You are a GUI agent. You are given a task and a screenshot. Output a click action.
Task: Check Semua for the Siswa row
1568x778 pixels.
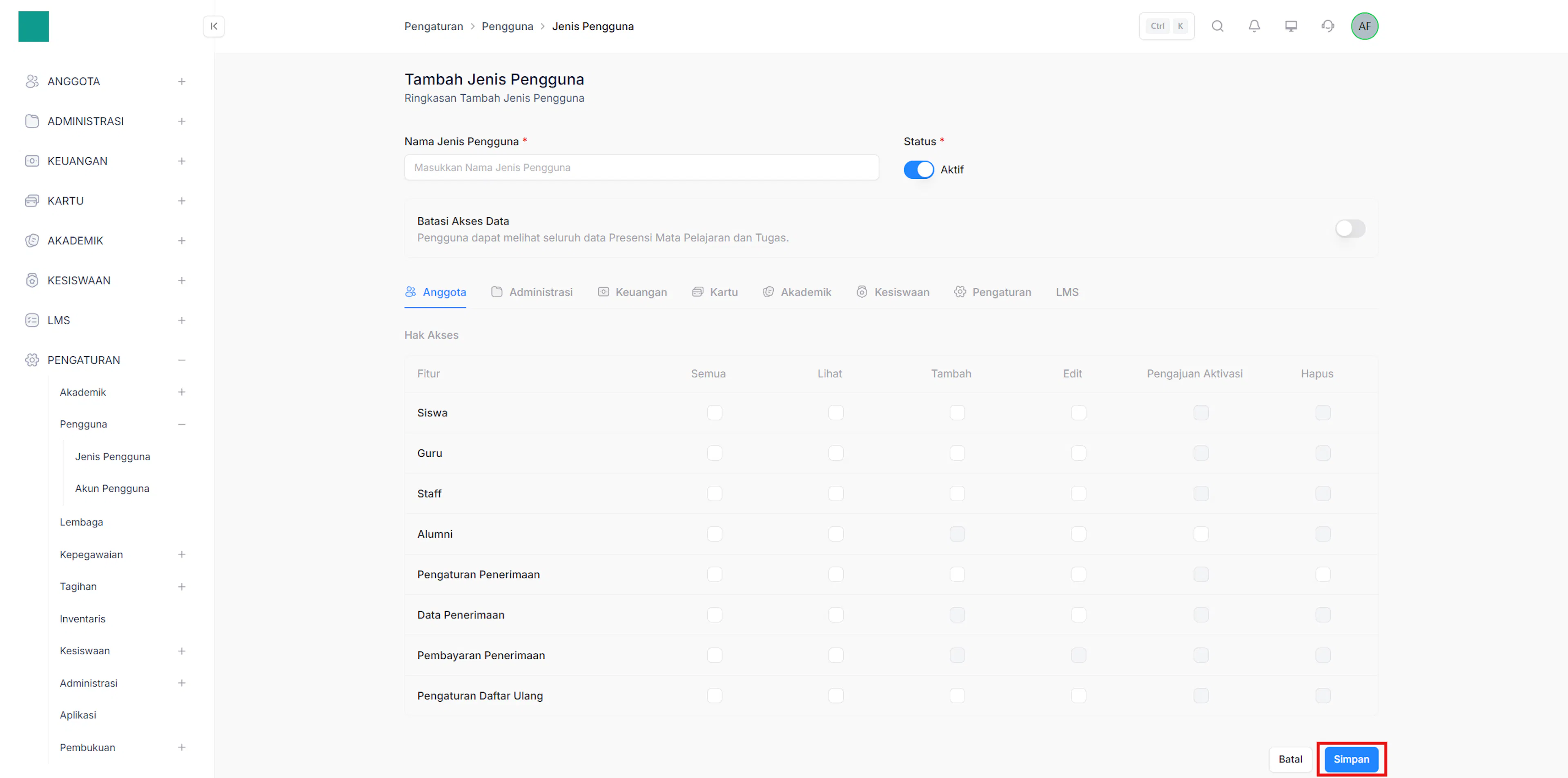(715, 412)
